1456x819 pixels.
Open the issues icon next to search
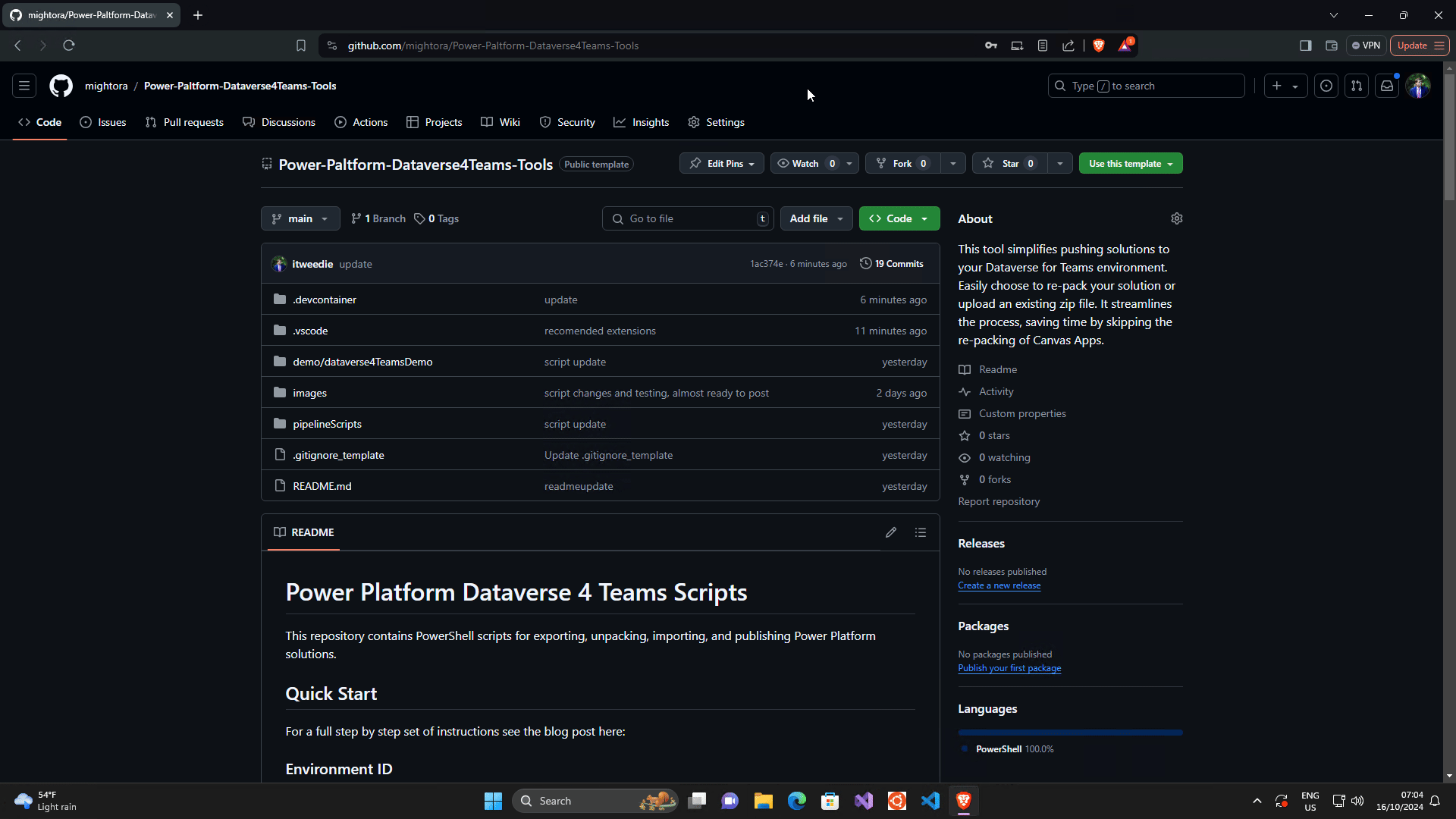pyautogui.click(x=1326, y=86)
